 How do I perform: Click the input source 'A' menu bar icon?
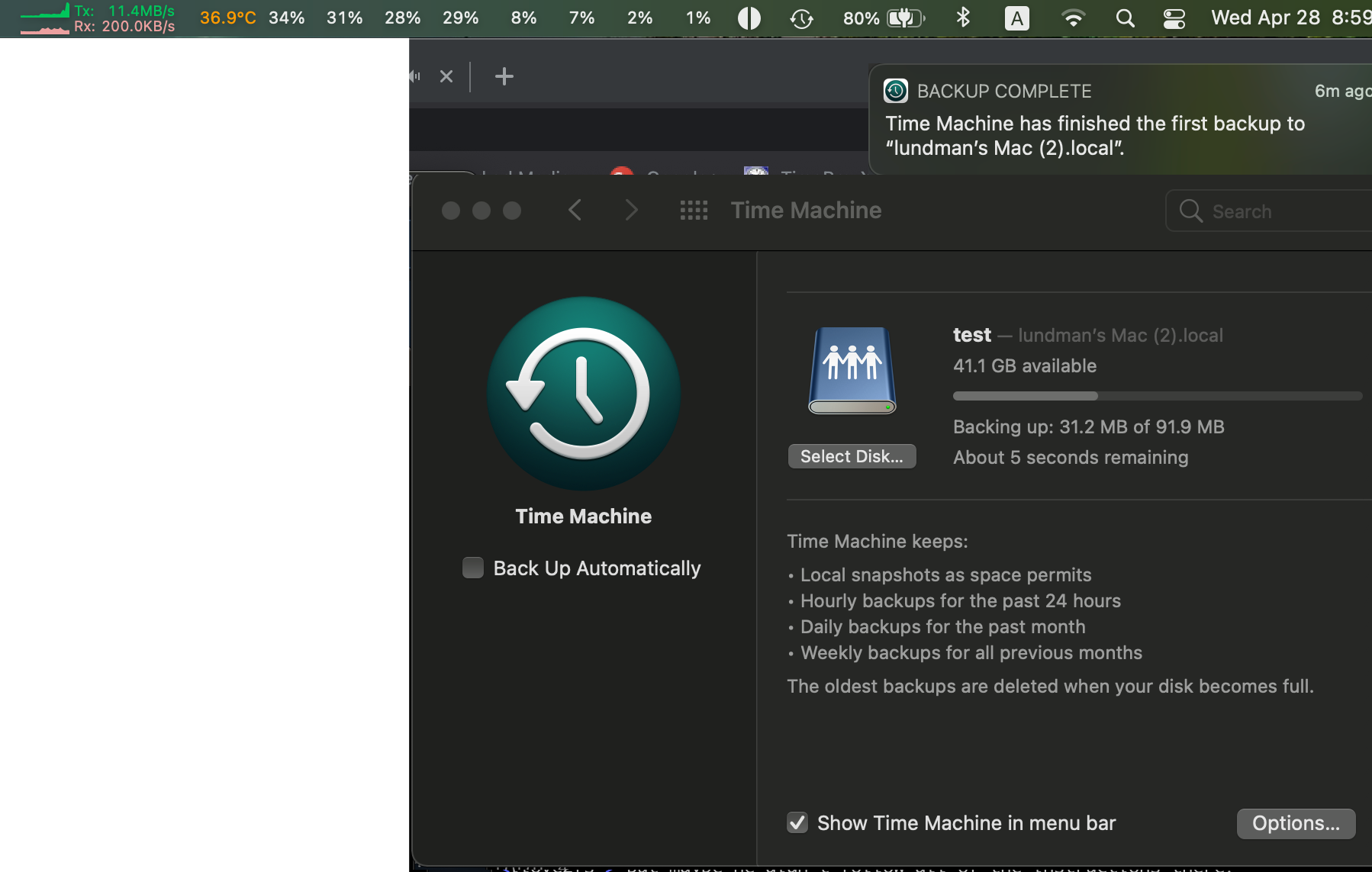pos(1016,18)
